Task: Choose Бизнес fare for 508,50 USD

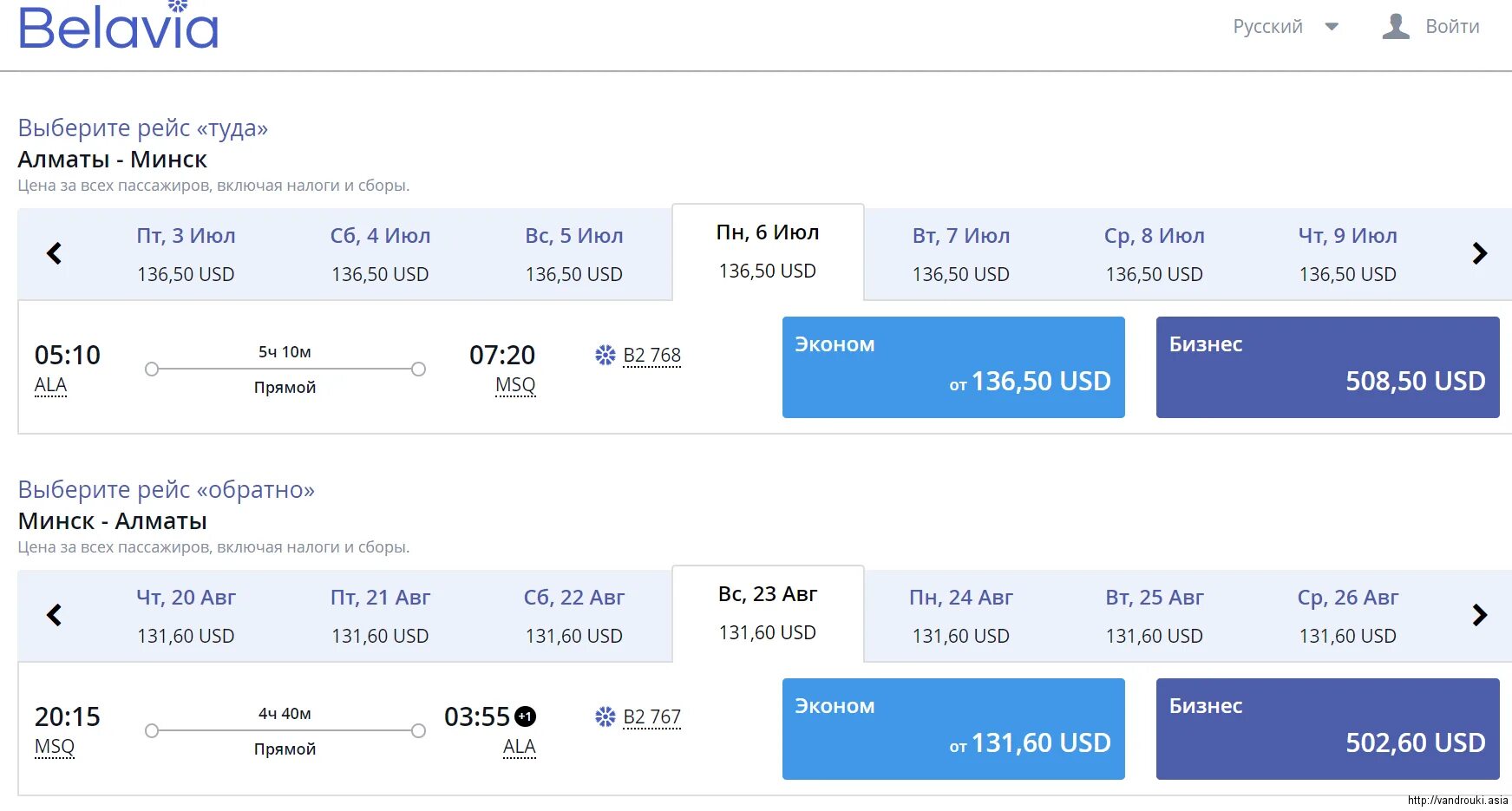Action: point(1327,367)
